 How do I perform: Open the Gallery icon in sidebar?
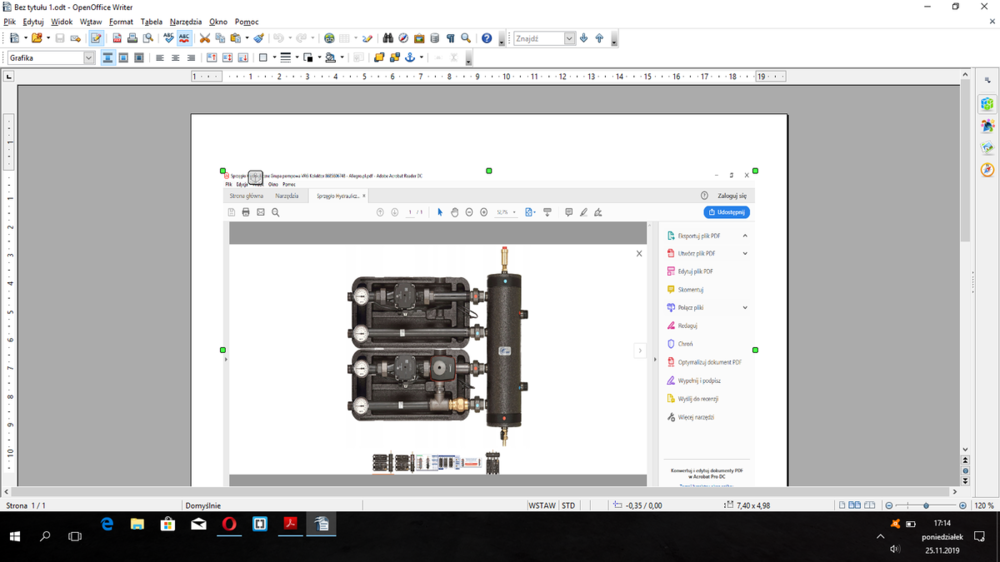pos(987,148)
